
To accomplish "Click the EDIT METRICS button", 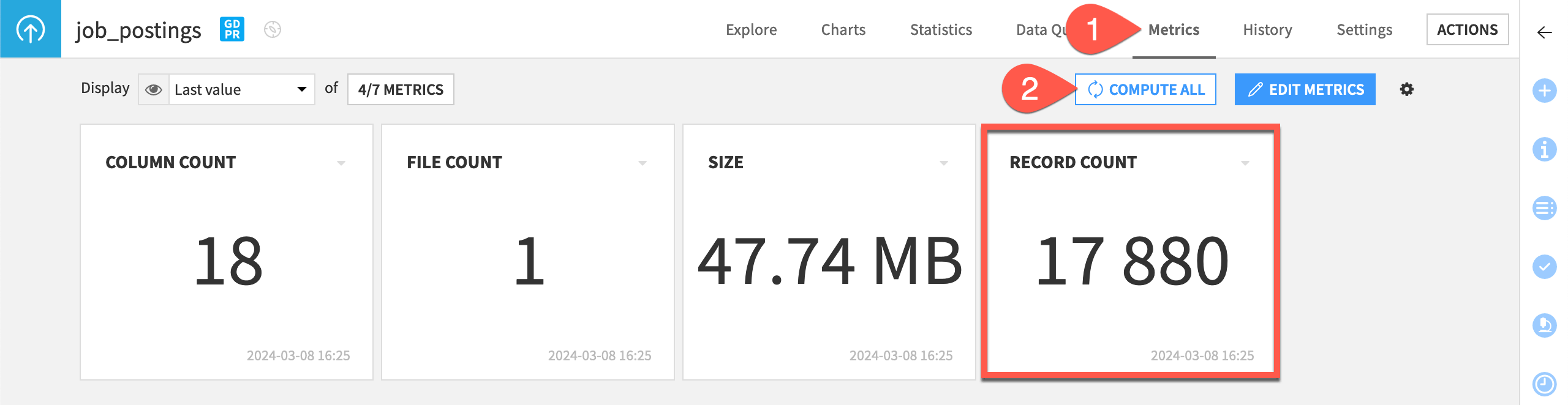I will coord(1305,89).
